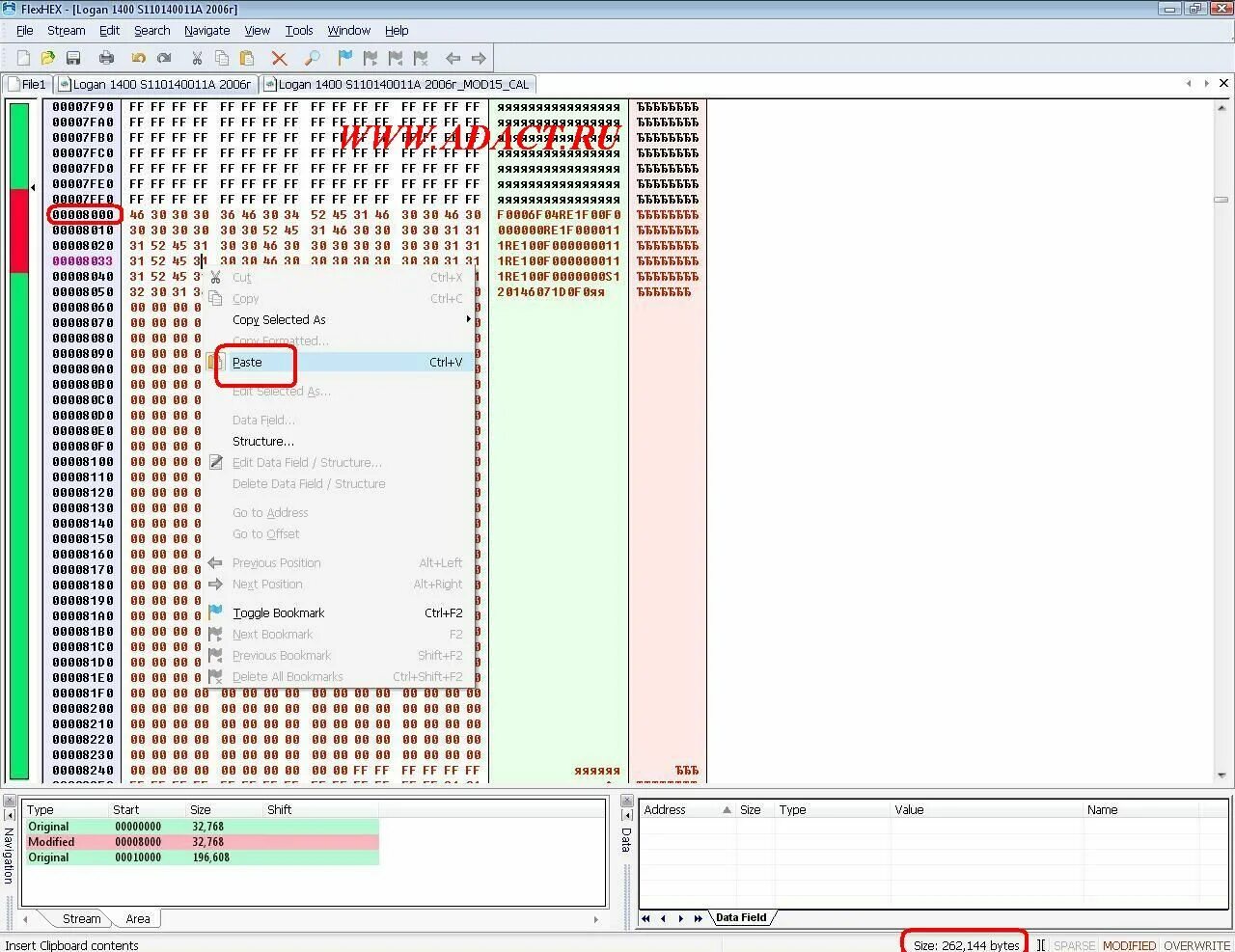Jump to first Data tab with double-left arrow

coord(645,918)
